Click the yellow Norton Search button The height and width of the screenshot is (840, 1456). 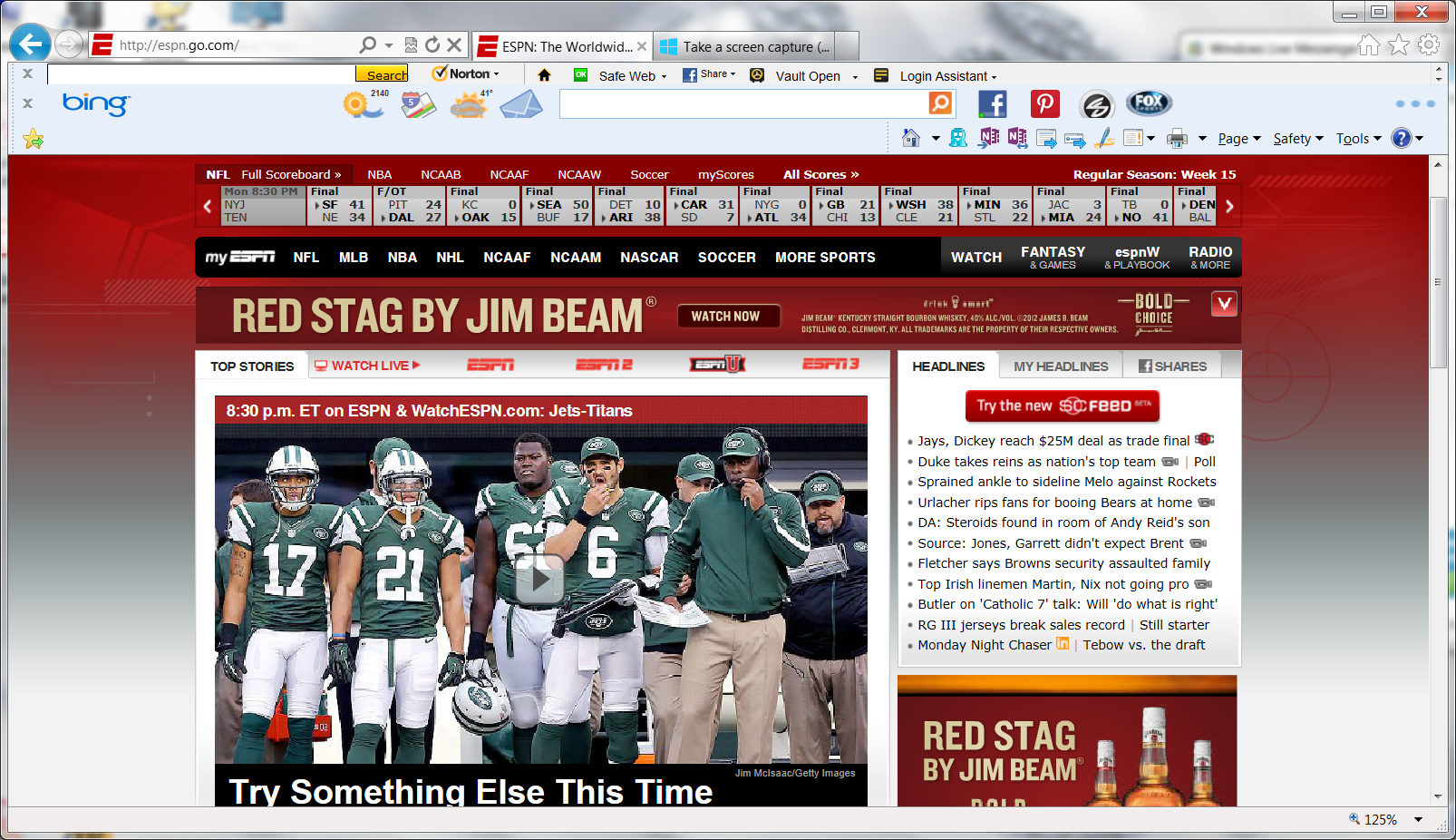382,74
